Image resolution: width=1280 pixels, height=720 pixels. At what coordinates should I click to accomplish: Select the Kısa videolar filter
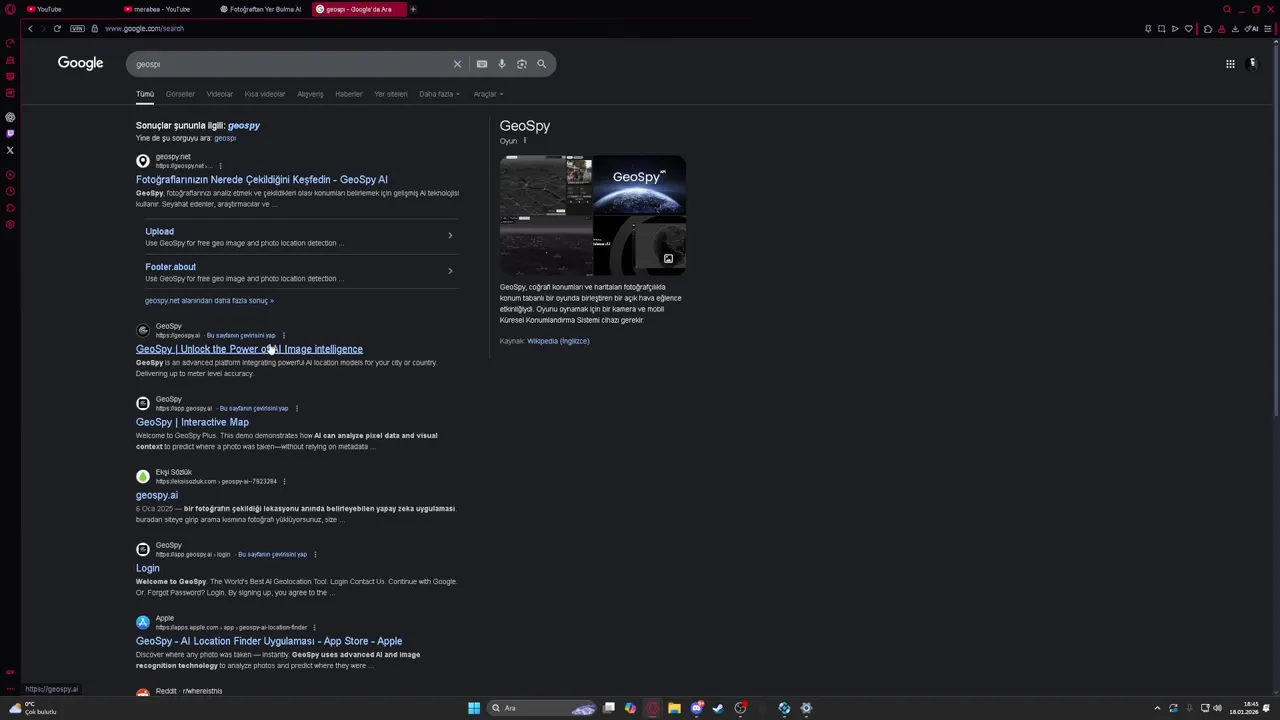click(x=265, y=94)
